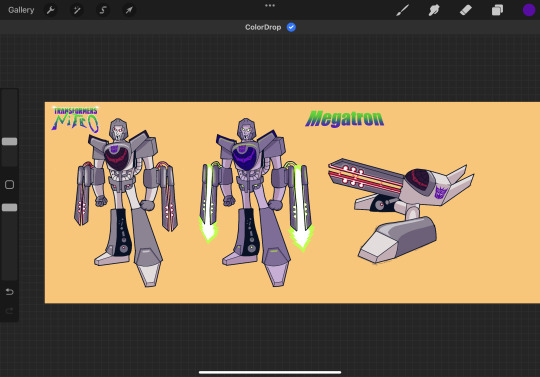Image resolution: width=540 pixels, height=377 pixels.
Task: Select the Eraser tool
Action: [466, 10]
